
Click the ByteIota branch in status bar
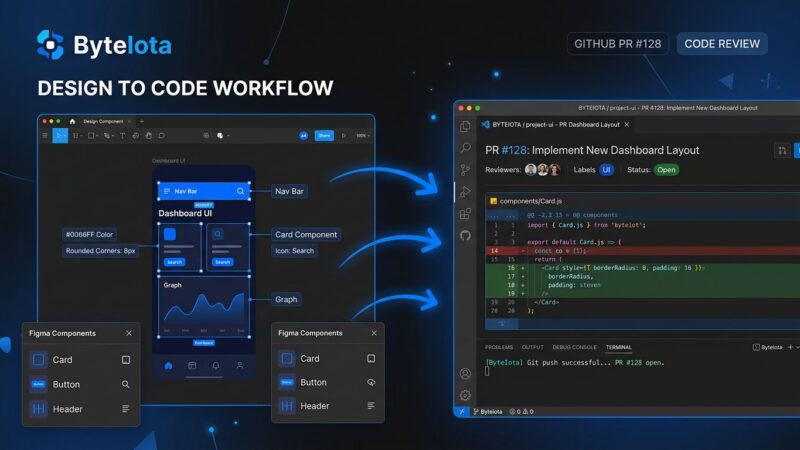pyautogui.click(x=488, y=411)
